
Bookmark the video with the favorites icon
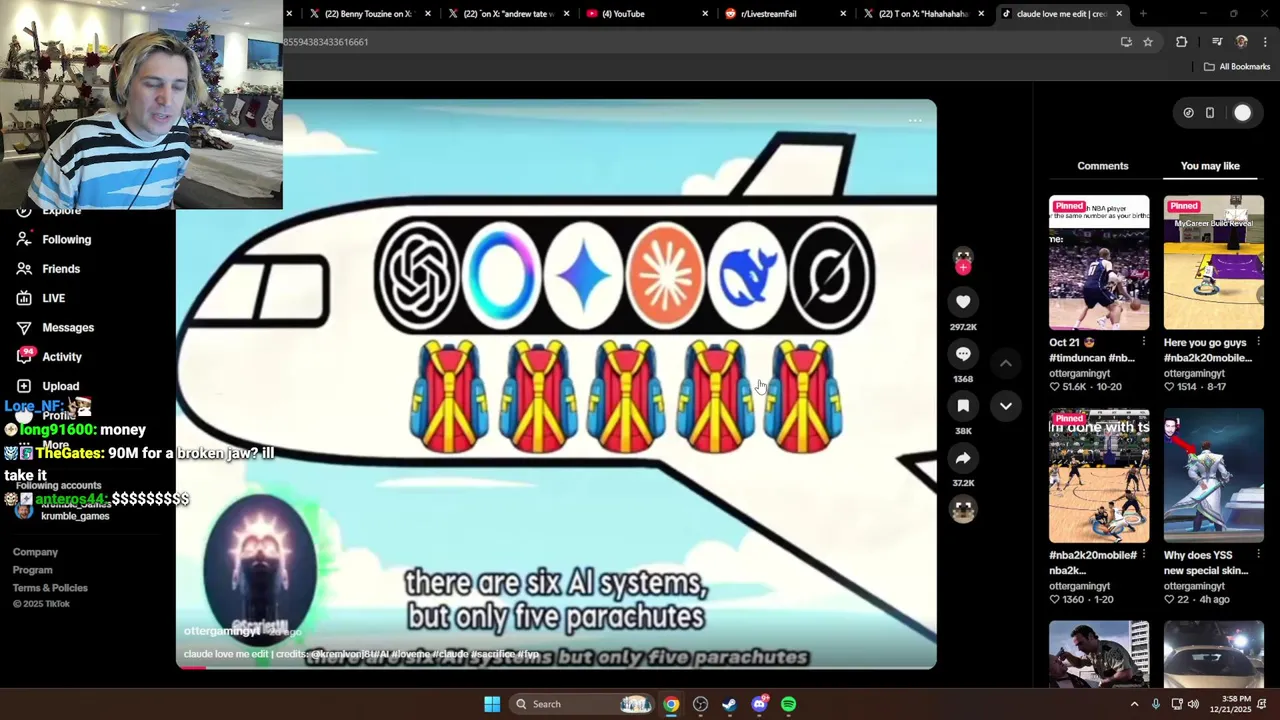(963, 406)
